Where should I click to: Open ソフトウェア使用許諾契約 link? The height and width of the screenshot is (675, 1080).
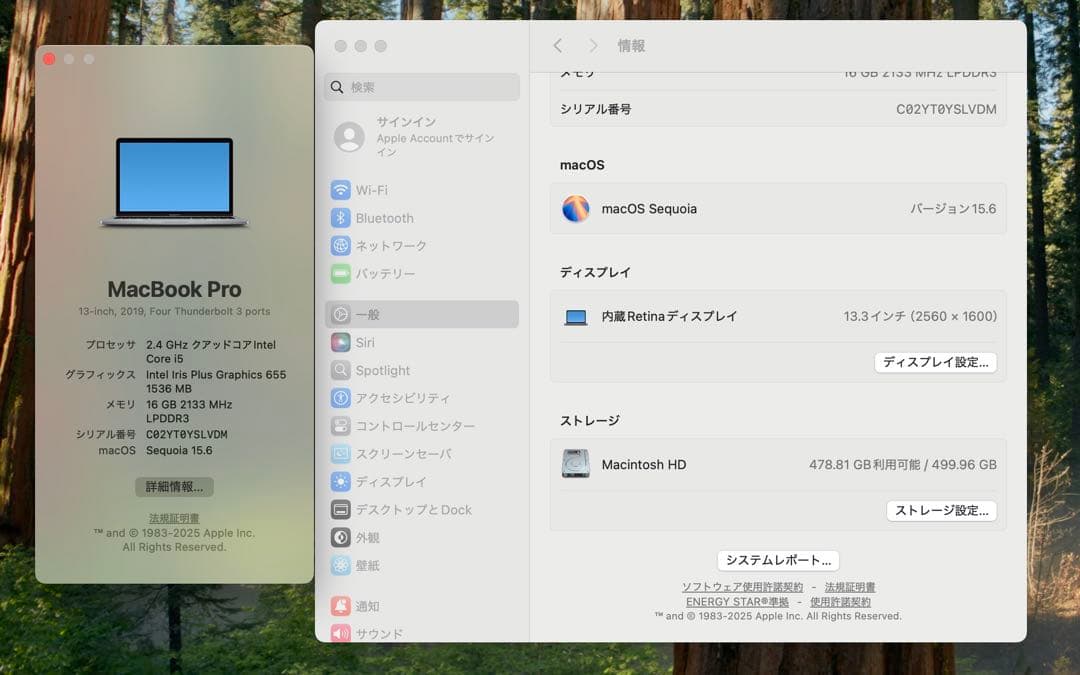pos(742,587)
